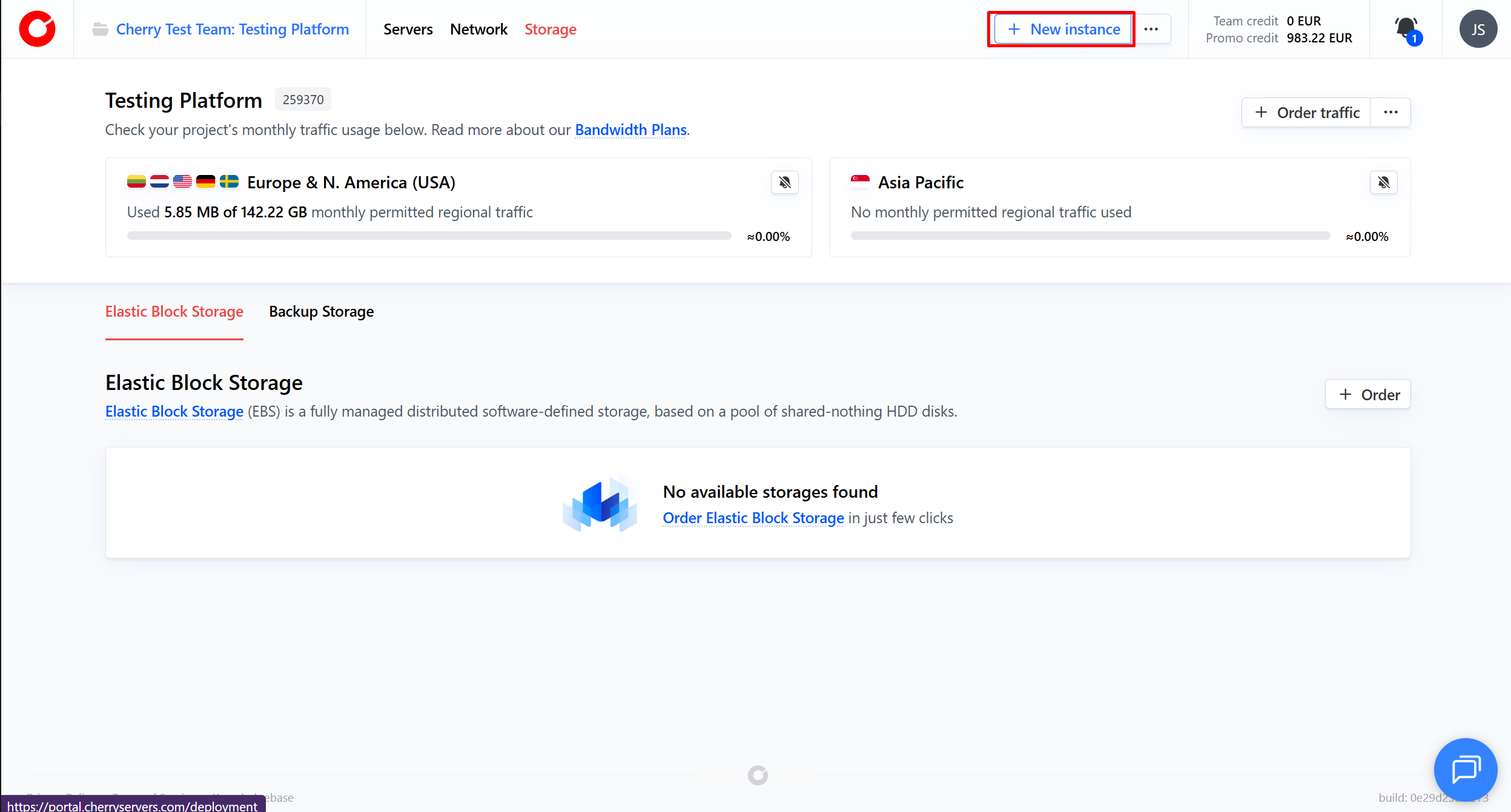The height and width of the screenshot is (812, 1511).
Task: Click the Singapore flag in Asia Pacific
Action: 859,182
